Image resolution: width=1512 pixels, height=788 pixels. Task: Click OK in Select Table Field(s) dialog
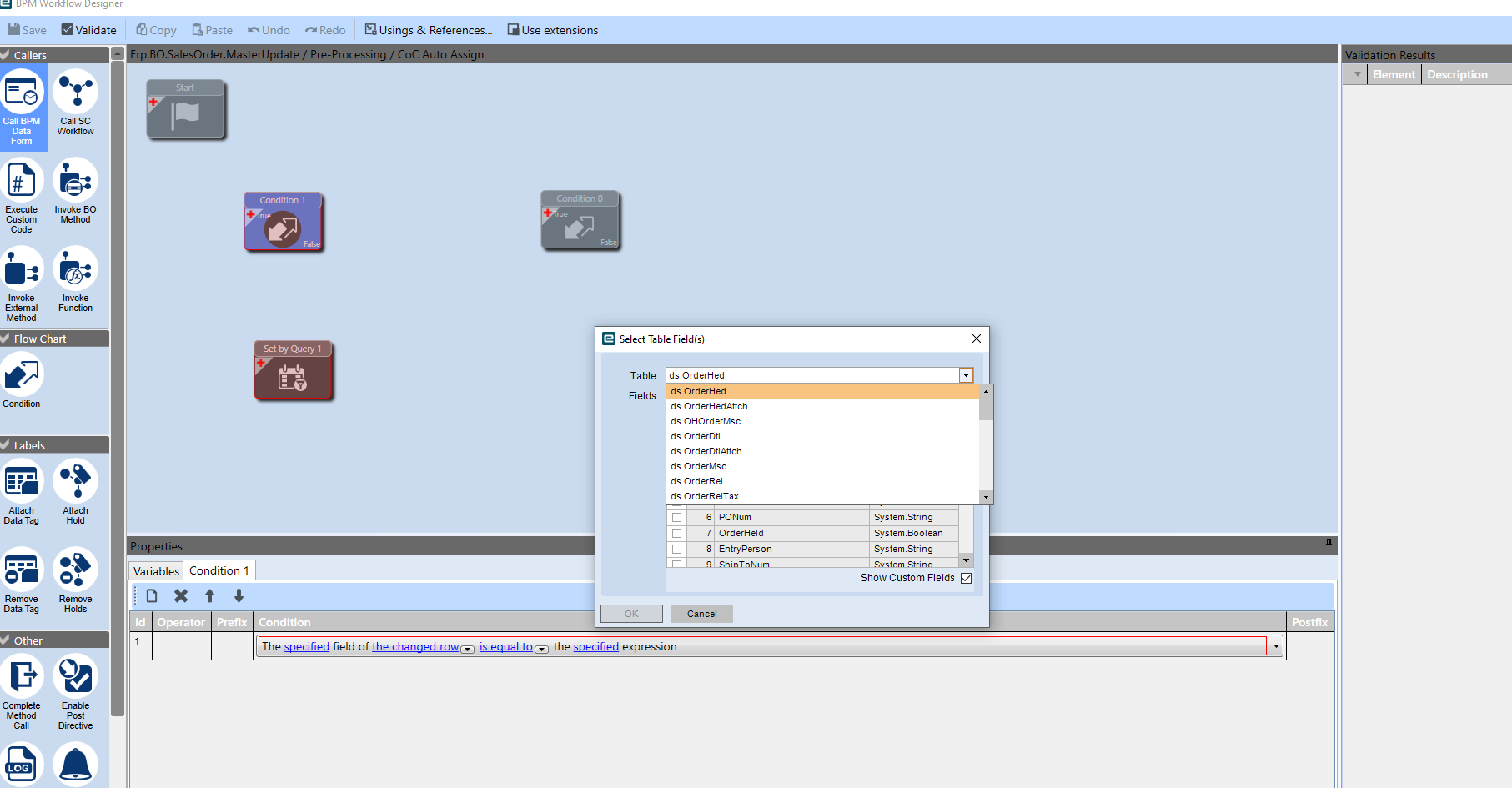click(x=631, y=614)
